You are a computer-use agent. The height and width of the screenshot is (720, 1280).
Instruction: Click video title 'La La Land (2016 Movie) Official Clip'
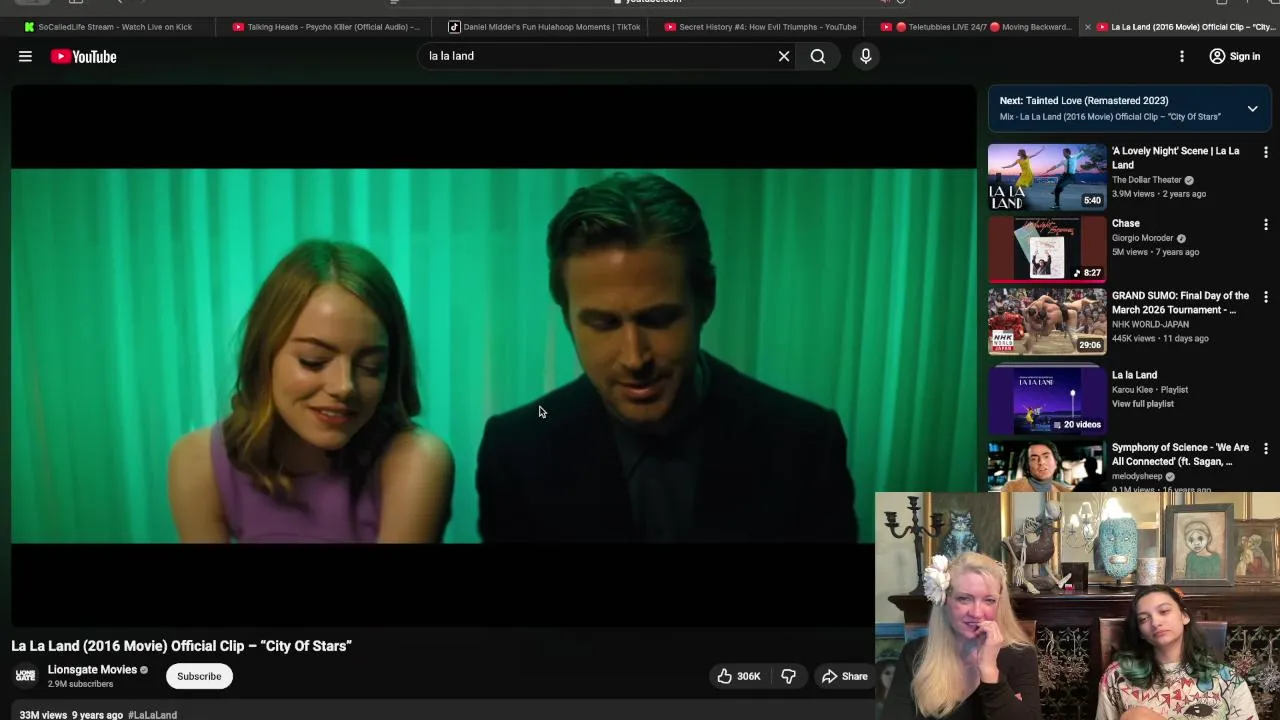pyautogui.click(x=182, y=646)
